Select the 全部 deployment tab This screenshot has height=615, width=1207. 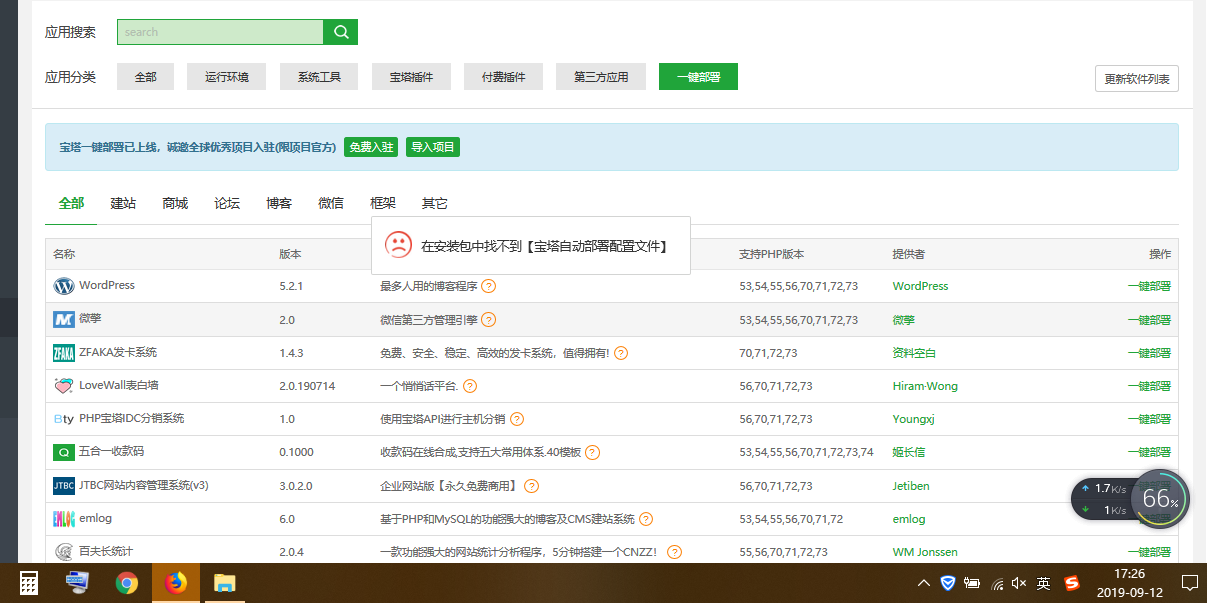click(71, 203)
